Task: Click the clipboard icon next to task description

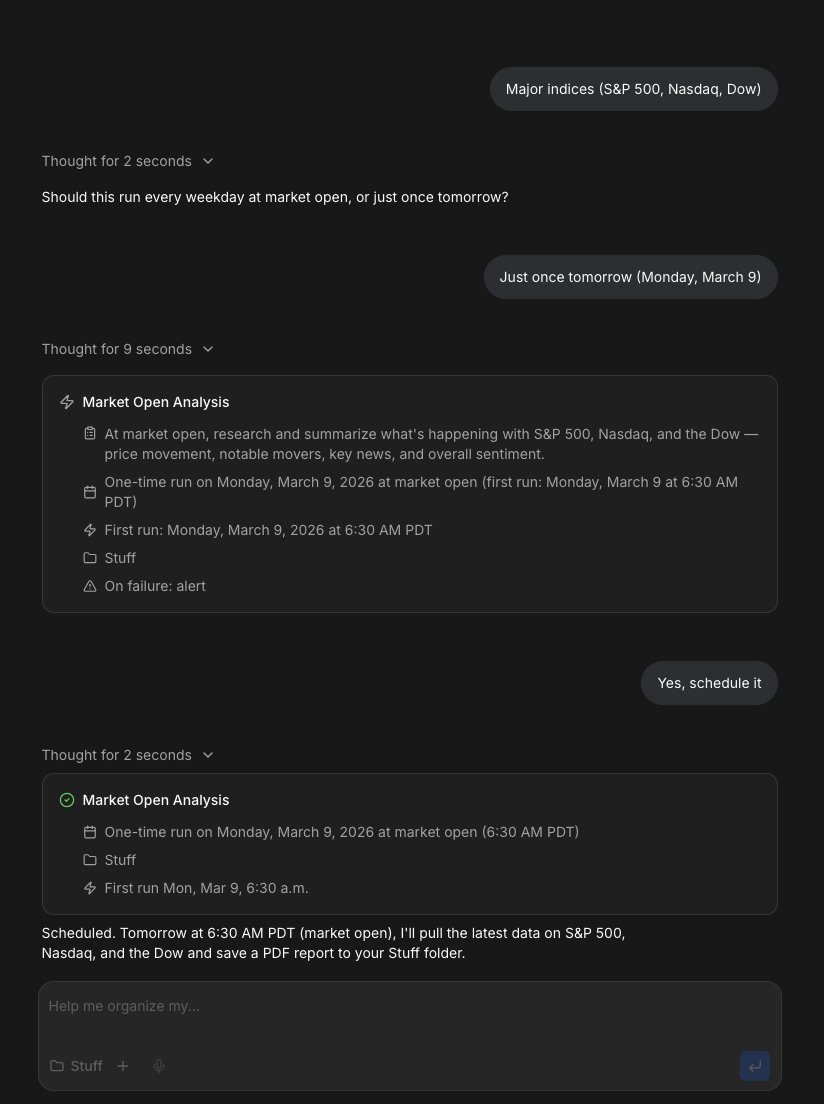Action: 89,434
